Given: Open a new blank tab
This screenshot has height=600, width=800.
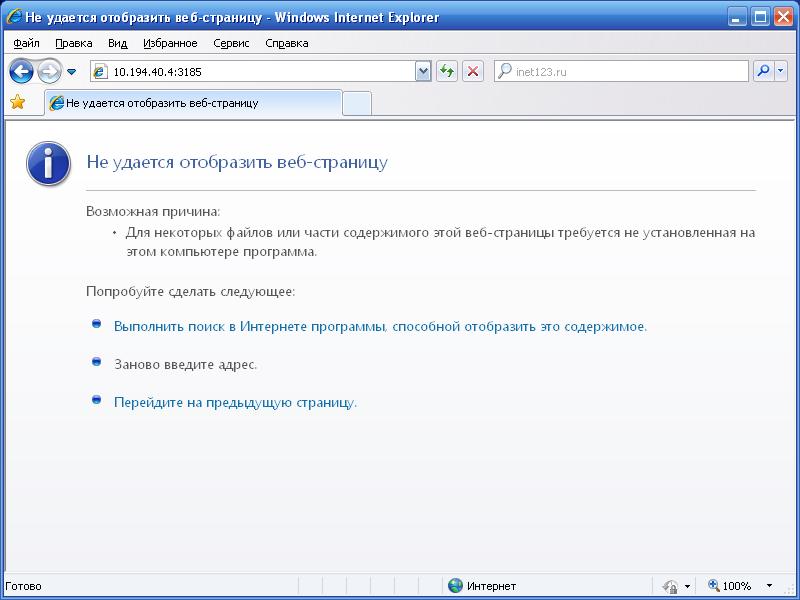Looking at the screenshot, I should 357,103.
